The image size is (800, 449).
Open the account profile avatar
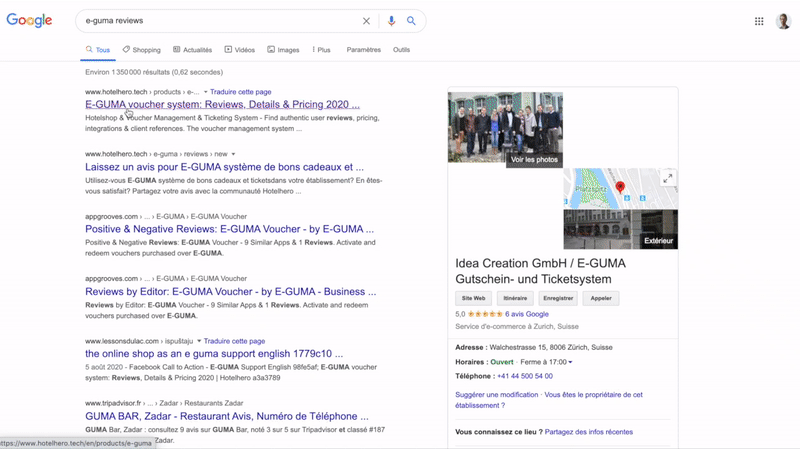click(783, 21)
